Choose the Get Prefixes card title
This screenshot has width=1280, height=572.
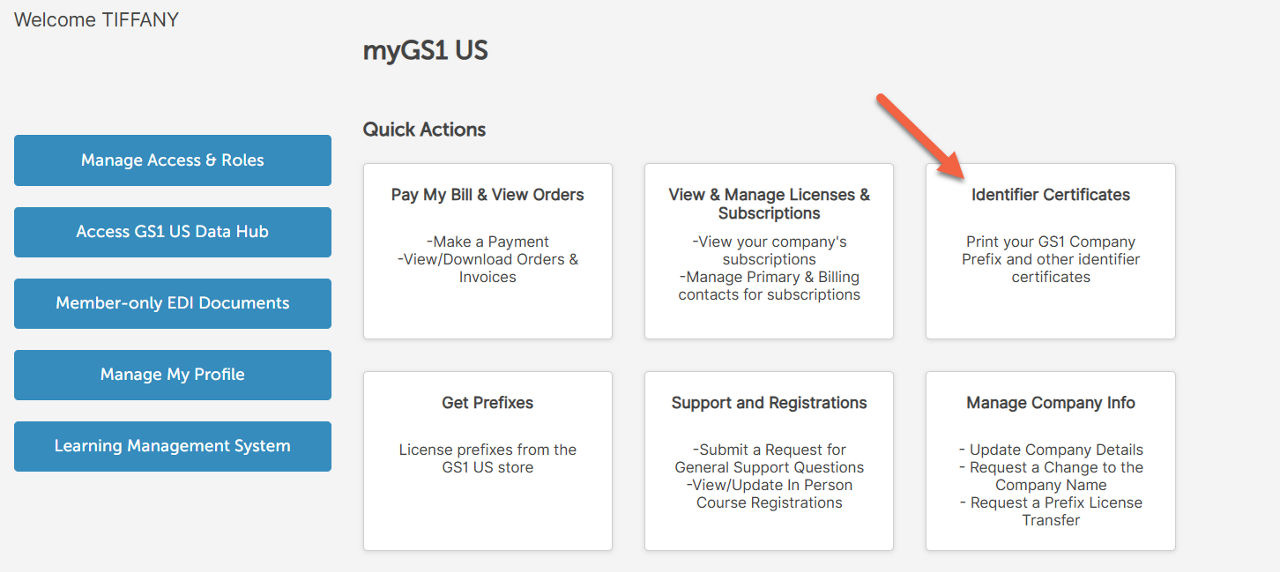click(x=487, y=403)
